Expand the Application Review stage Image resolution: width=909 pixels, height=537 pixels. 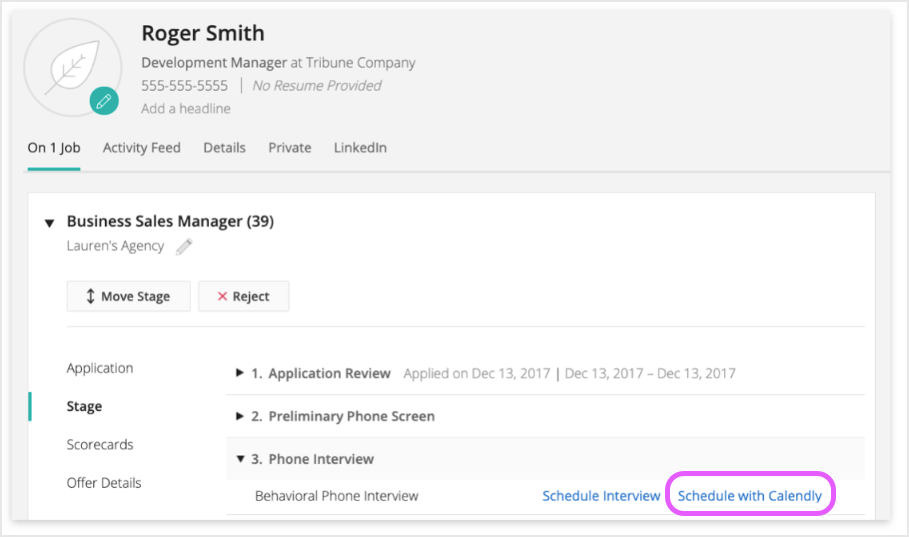pyautogui.click(x=240, y=374)
